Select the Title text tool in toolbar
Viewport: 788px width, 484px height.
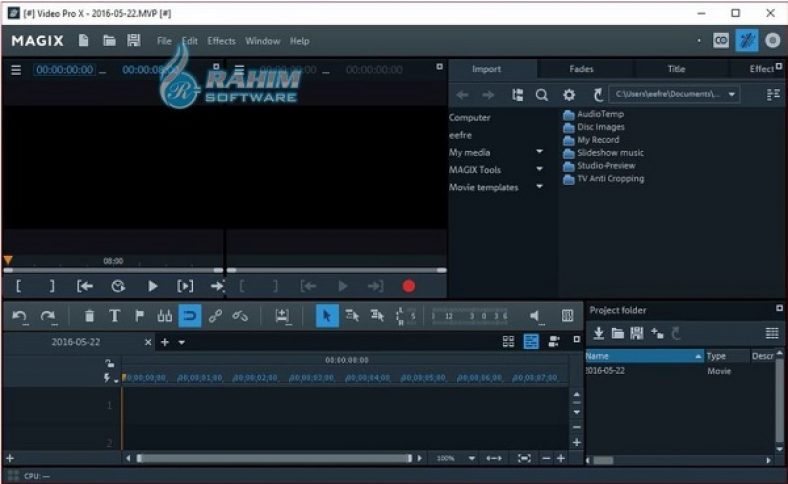click(x=114, y=316)
